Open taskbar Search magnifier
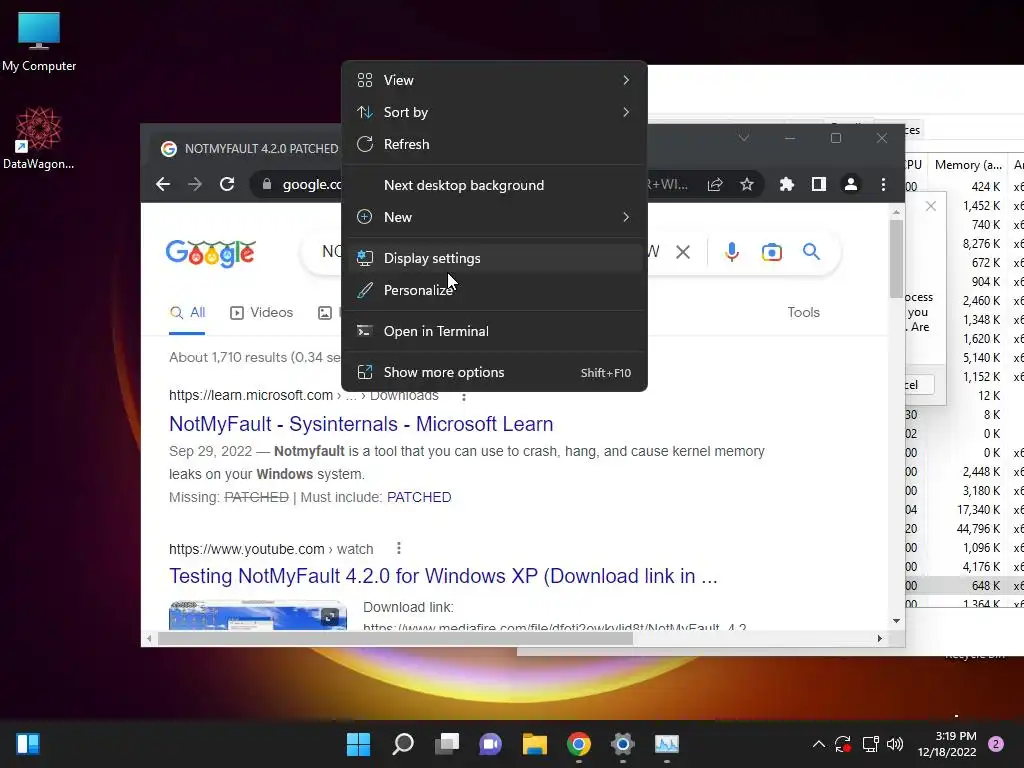This screenshot has height=768, width=1024. pos(403,744)
